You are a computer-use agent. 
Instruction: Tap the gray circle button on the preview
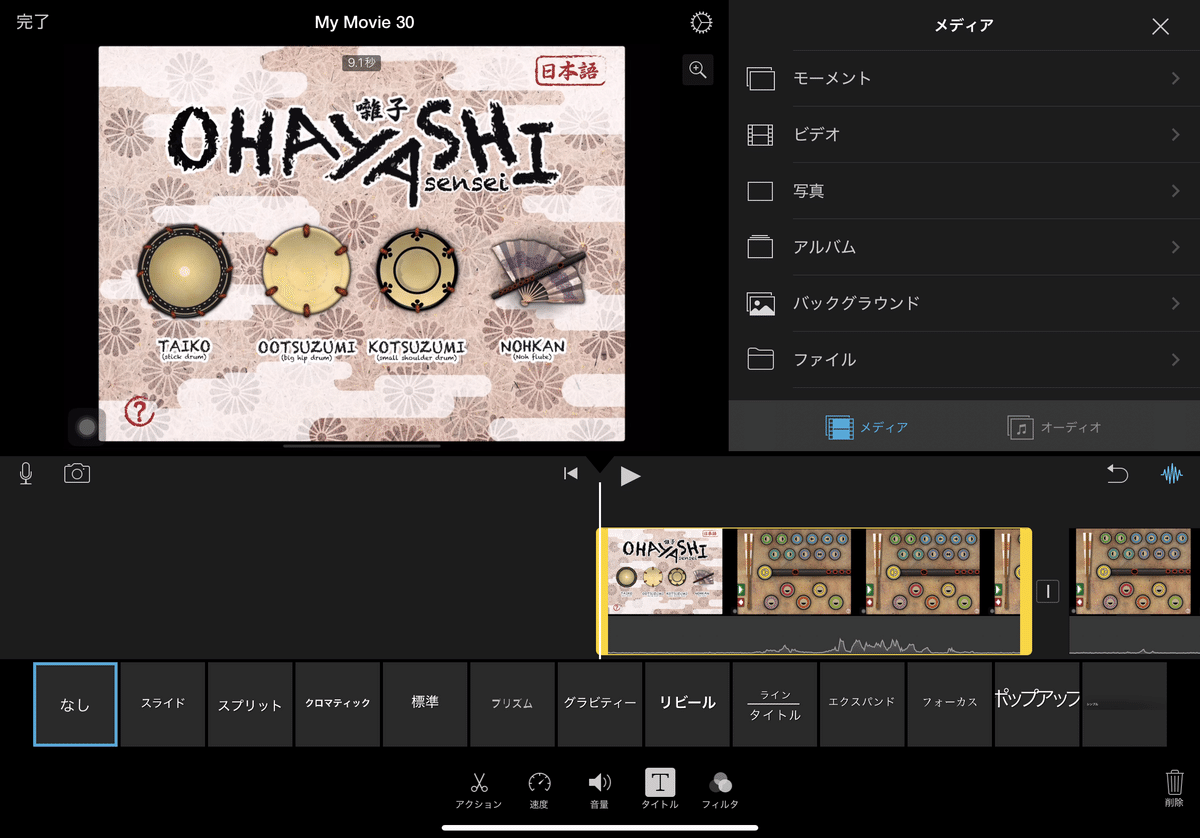click(87, 427)
